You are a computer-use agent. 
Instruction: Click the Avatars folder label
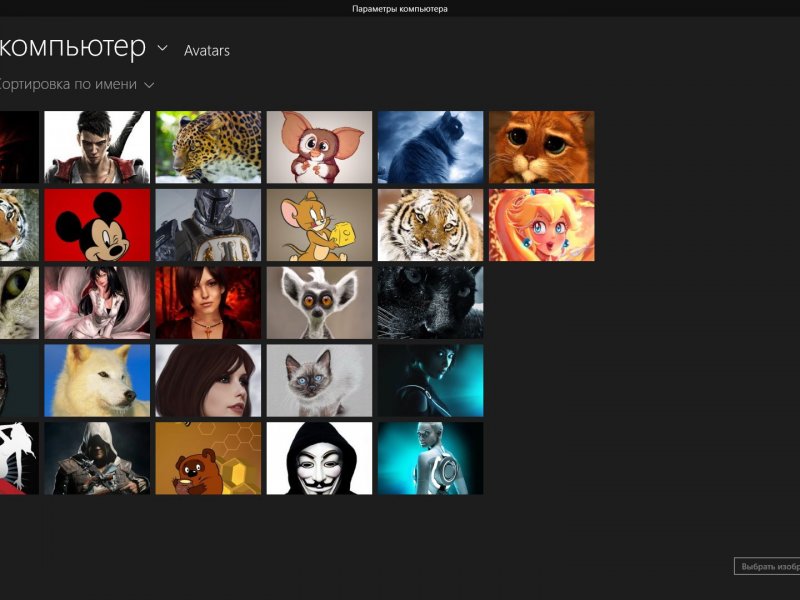point(207,51)
